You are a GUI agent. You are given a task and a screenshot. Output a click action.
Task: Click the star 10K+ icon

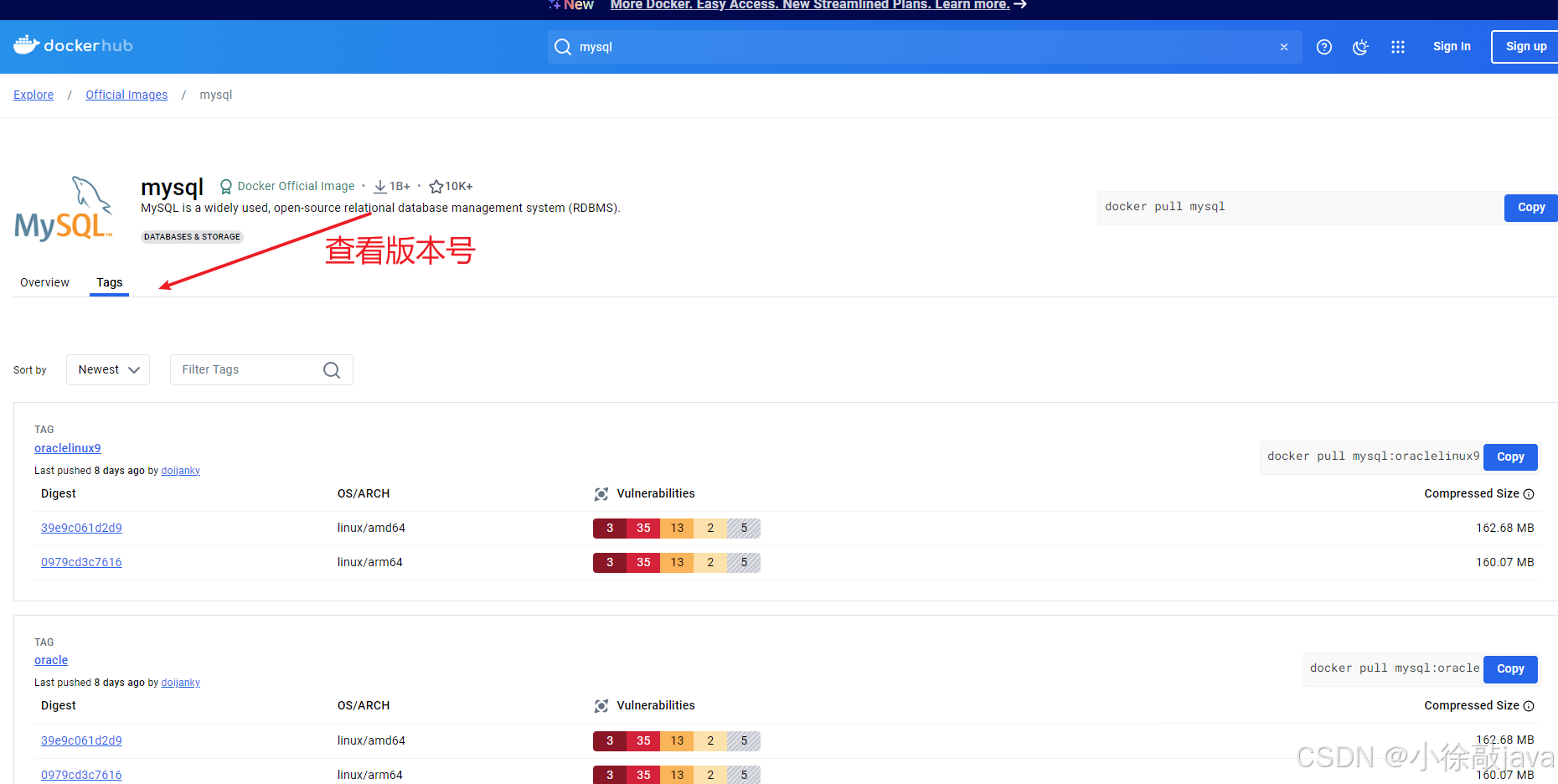pyautogui.click(x=436, y=186)
